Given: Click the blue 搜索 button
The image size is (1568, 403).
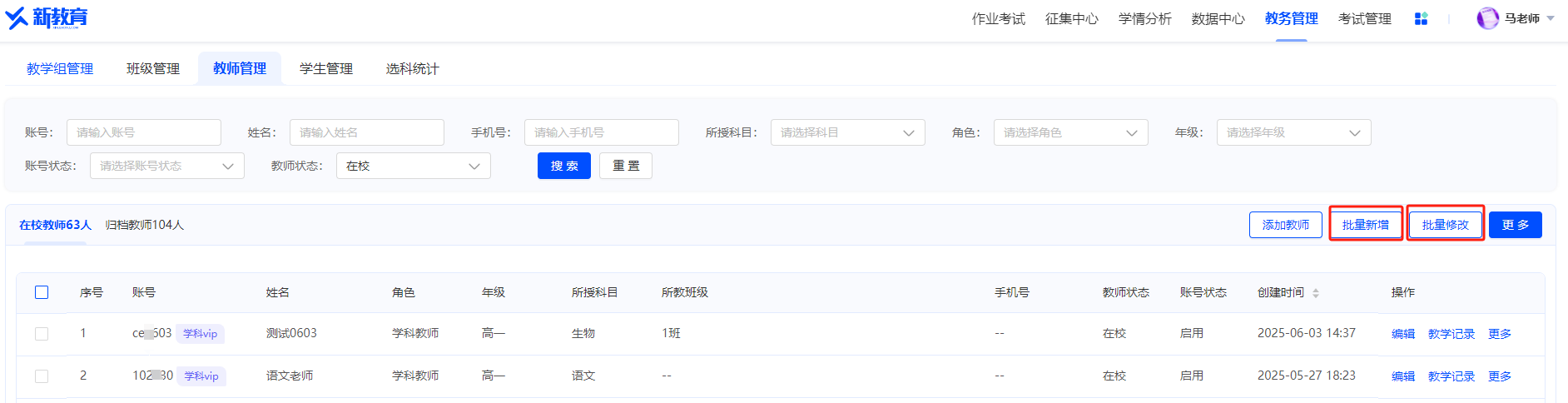Looking at the screenshot, I should [x=564, y=166].
